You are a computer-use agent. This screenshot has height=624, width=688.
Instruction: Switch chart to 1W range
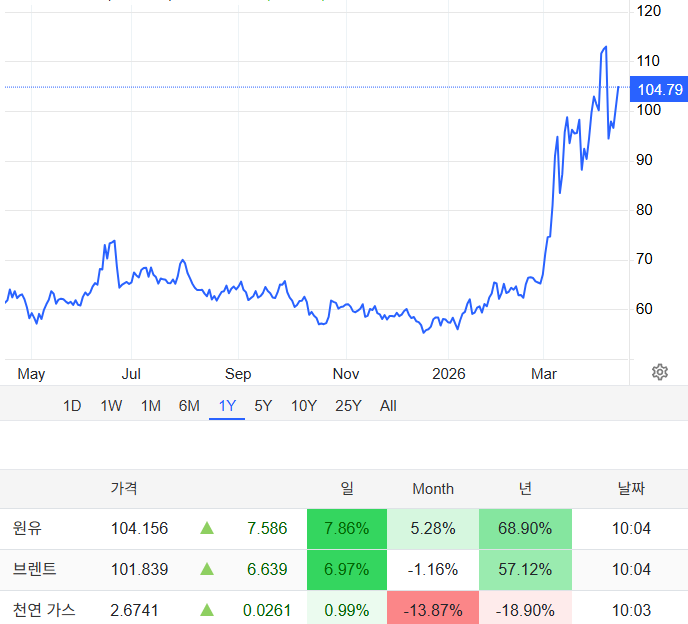point(111,406)
